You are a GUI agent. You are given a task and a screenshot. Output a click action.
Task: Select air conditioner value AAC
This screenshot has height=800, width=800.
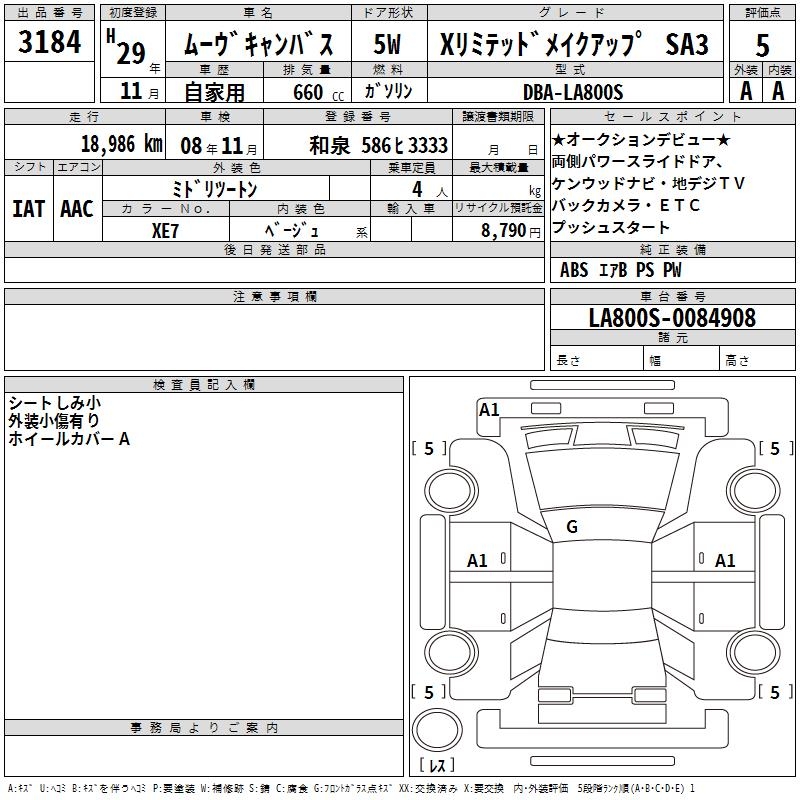tap(77, 209)
